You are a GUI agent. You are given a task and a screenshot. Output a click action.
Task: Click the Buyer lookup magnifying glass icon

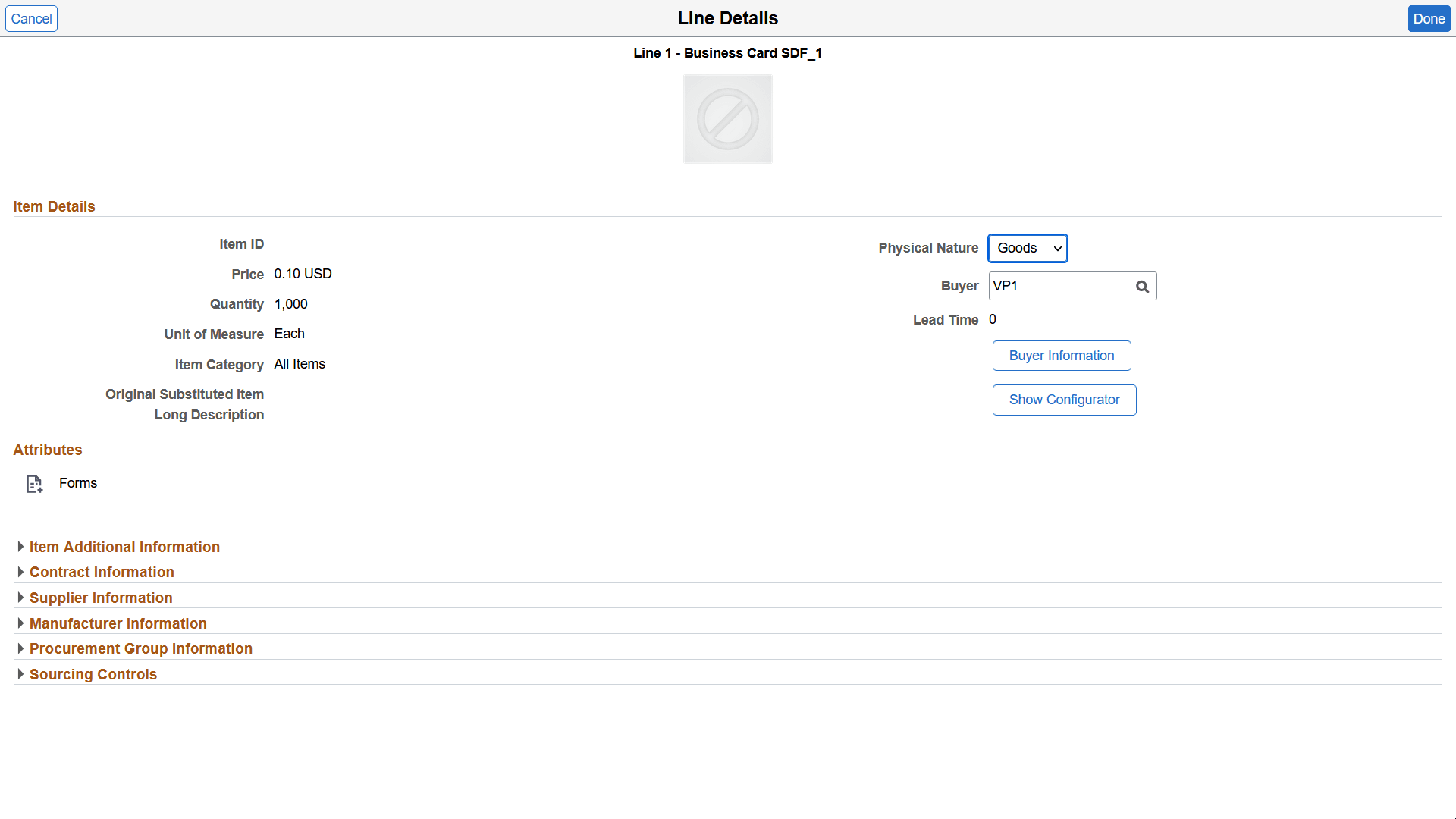tap(1142, 286)
